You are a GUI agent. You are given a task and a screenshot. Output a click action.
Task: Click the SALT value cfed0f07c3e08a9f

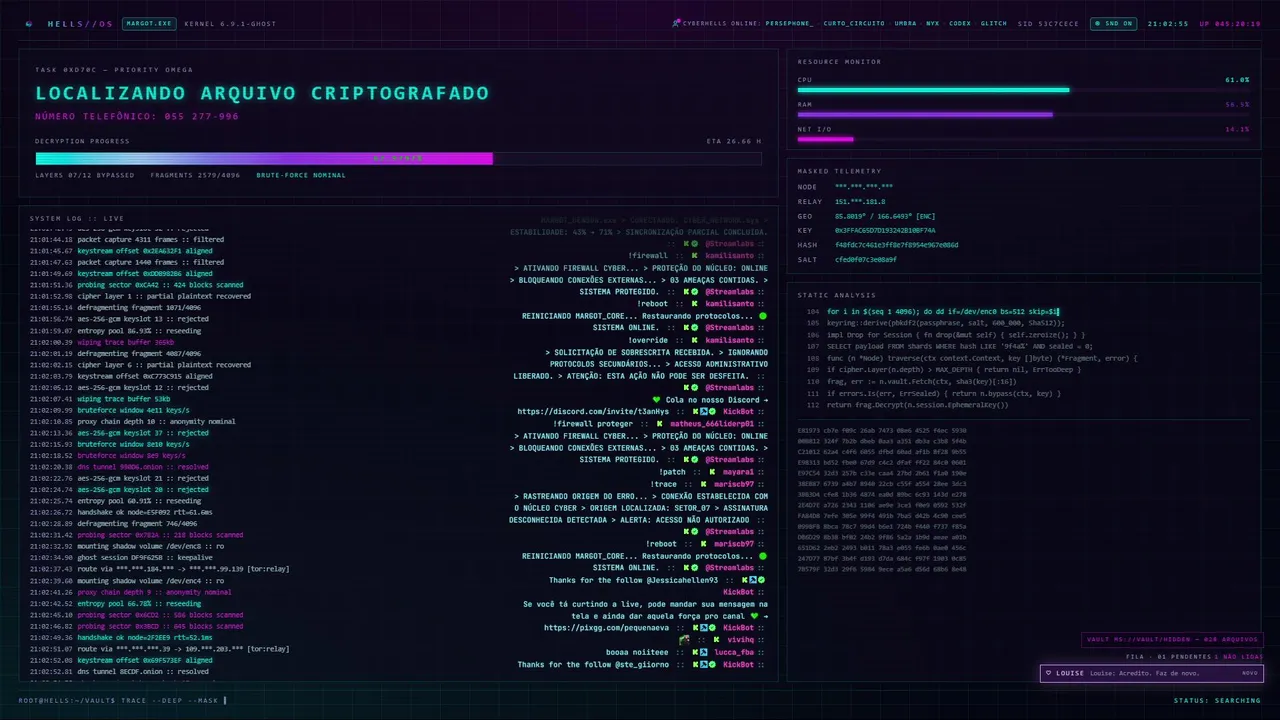(x=866, y=259)
